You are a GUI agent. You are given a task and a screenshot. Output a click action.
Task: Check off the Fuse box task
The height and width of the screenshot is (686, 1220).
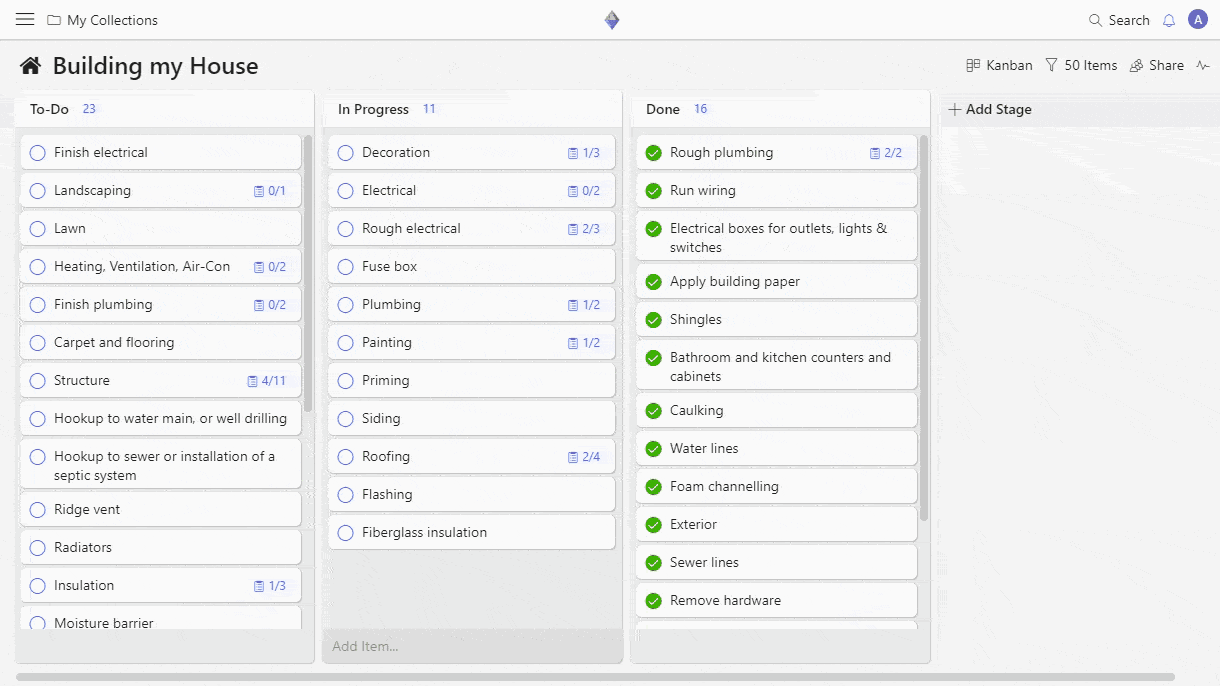346,267
